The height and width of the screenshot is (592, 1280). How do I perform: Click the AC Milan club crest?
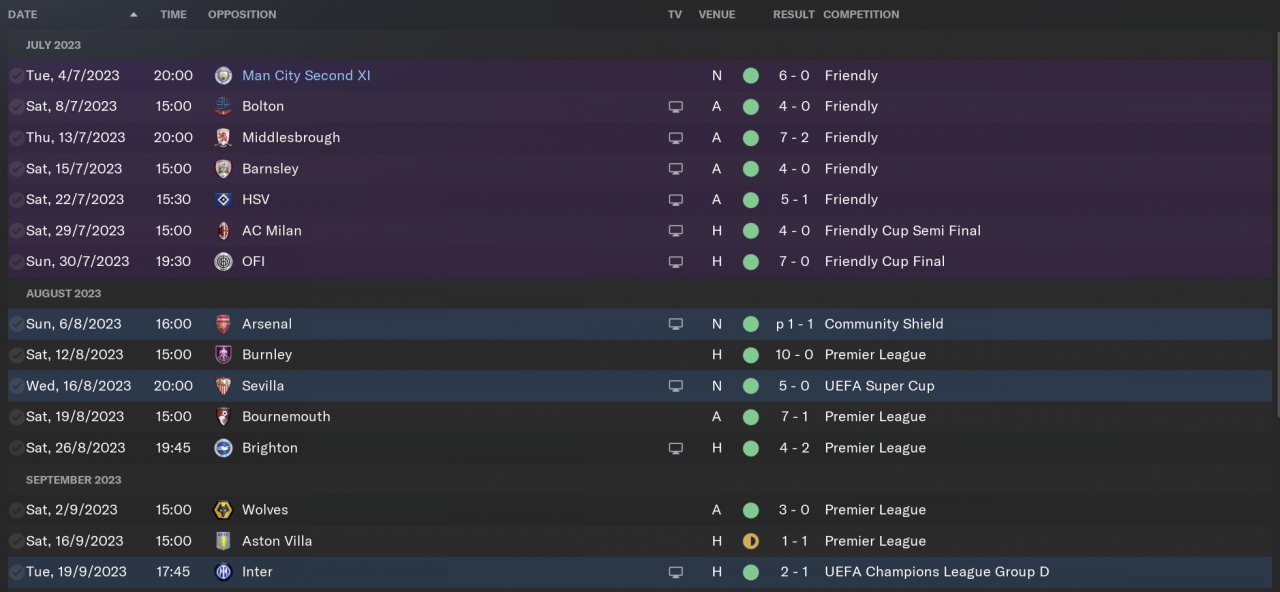pos(223,231)
